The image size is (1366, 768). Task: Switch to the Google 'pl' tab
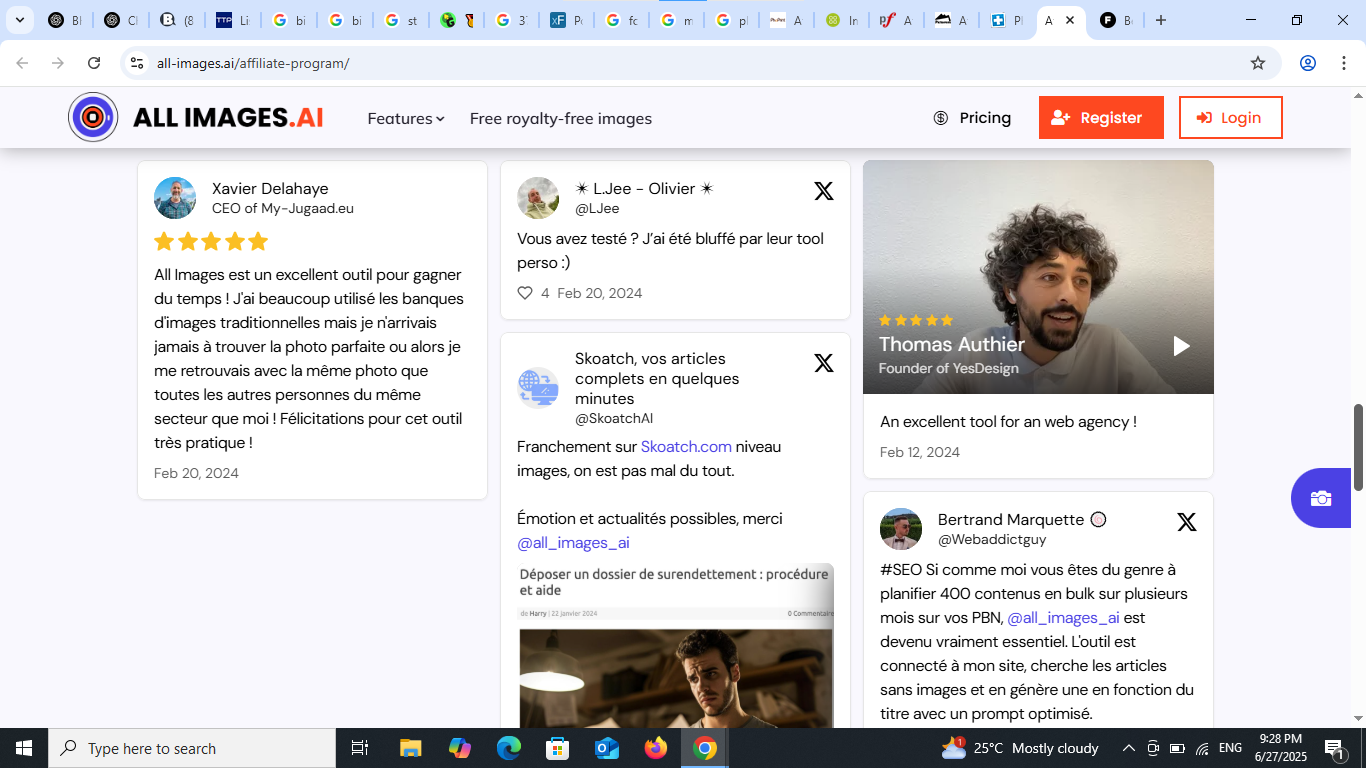[732, 20]
